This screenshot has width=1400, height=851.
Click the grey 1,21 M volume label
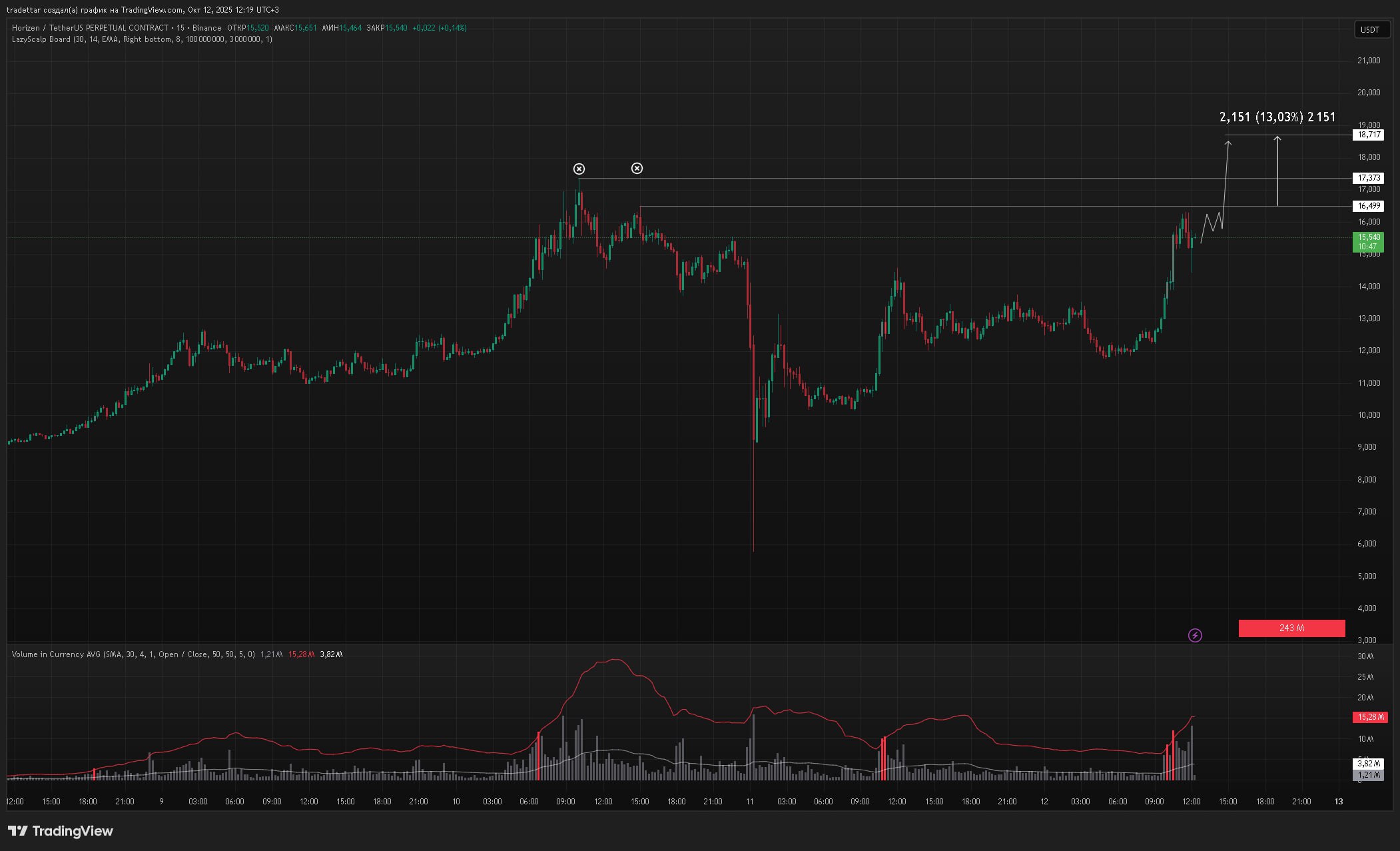pos(1368,774)
